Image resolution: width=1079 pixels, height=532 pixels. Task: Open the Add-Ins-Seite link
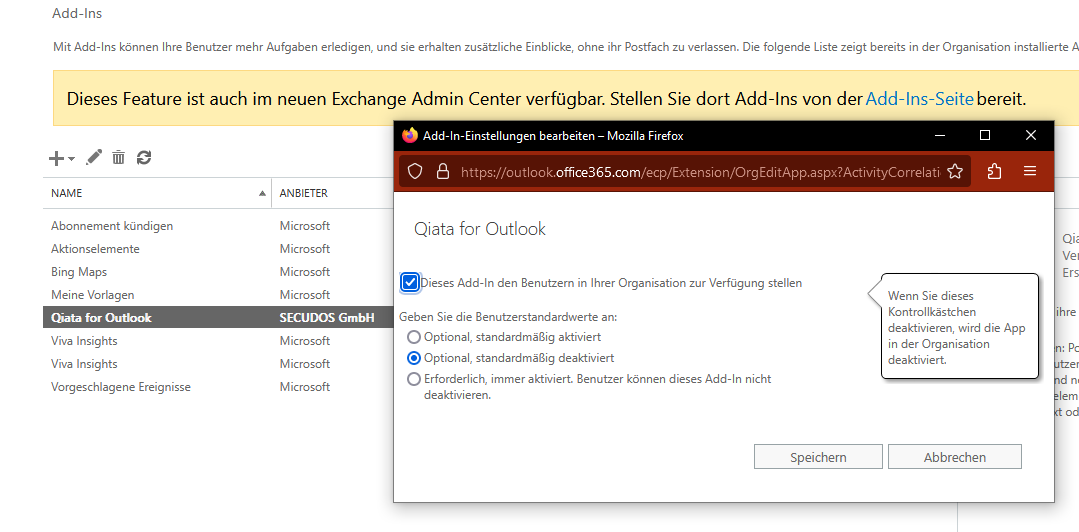click(919, 99)
